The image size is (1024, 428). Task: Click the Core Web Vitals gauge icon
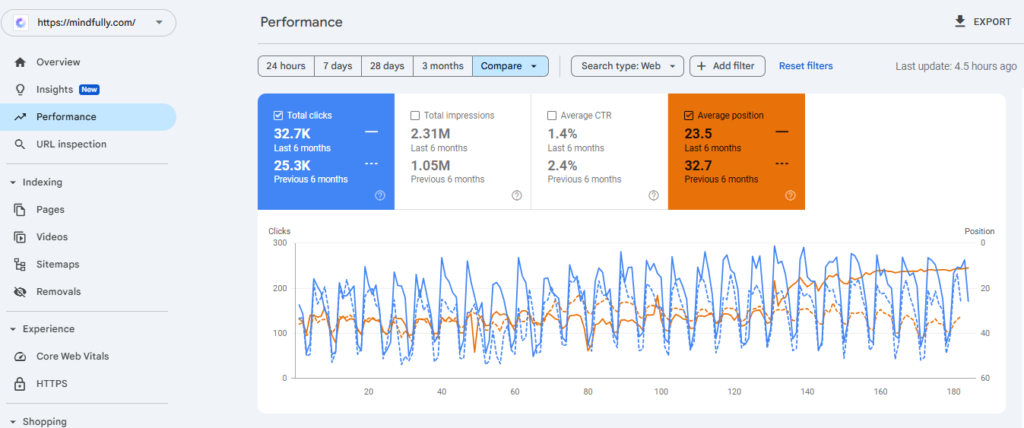pos(19,356)
